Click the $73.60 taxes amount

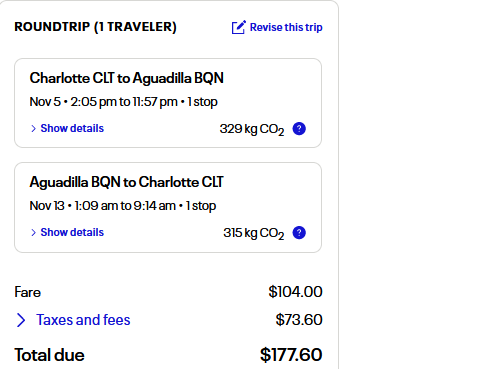(299, 320)
